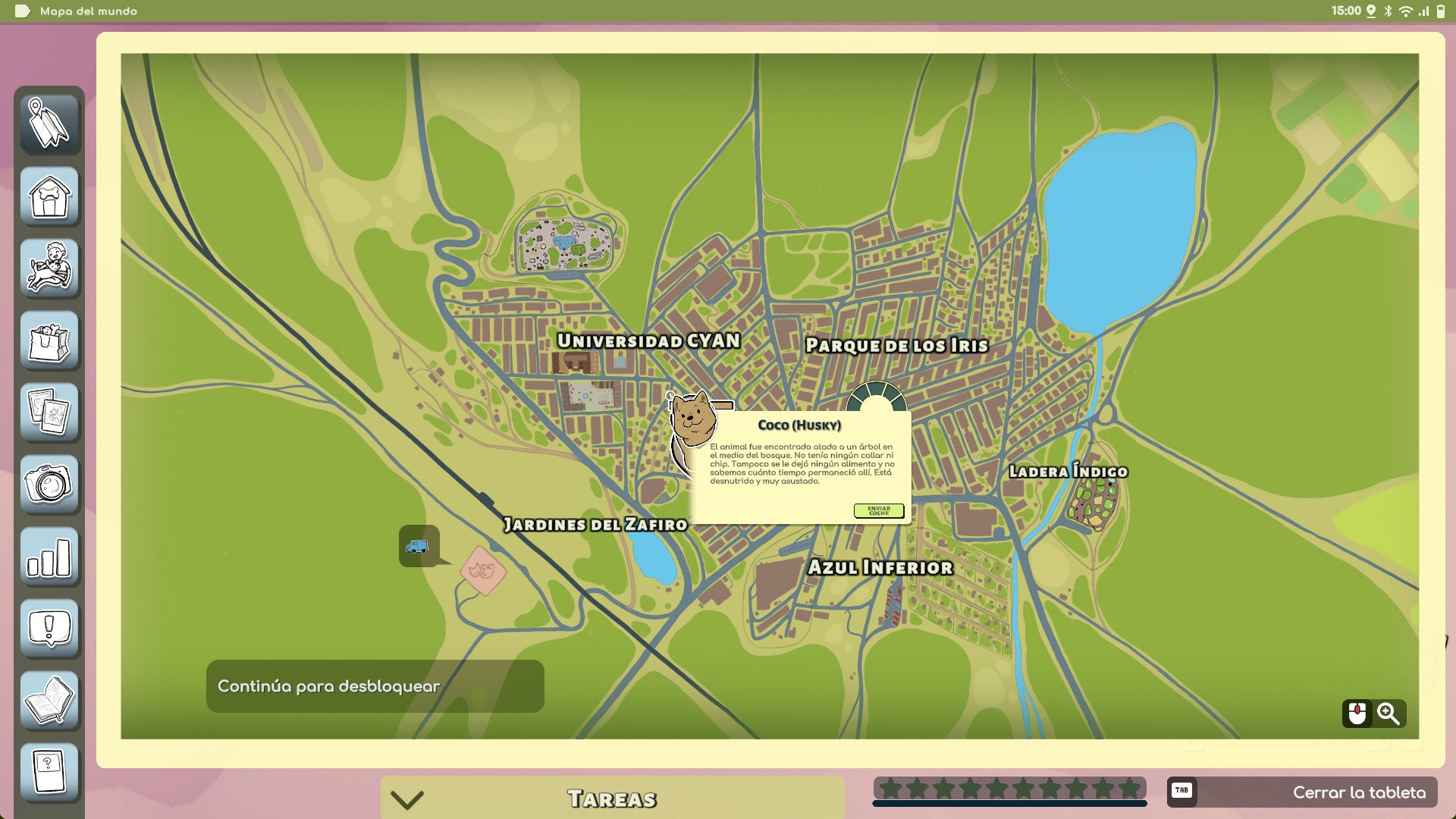Open the exclamation alerts icon
This screenshot has height=819, width=1456.
(x=49, y=628)
